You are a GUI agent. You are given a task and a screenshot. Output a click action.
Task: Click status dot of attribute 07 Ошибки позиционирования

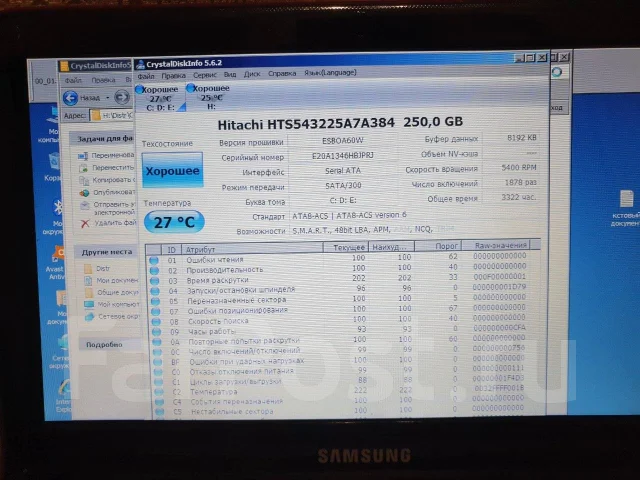coord(156,311)
